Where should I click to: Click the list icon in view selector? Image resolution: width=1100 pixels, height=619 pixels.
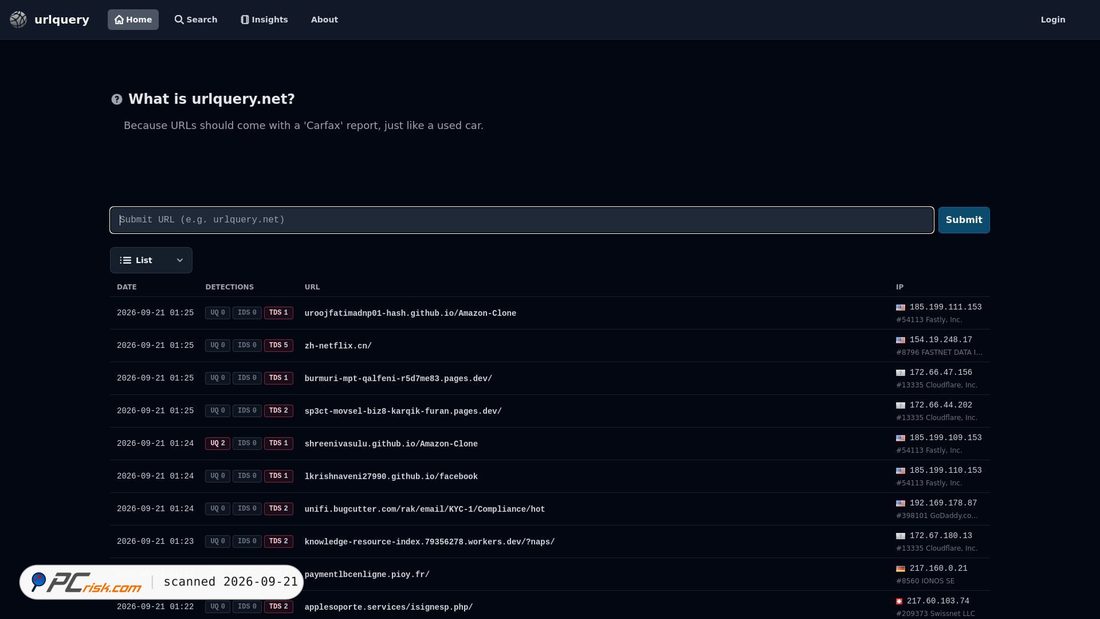126,260
